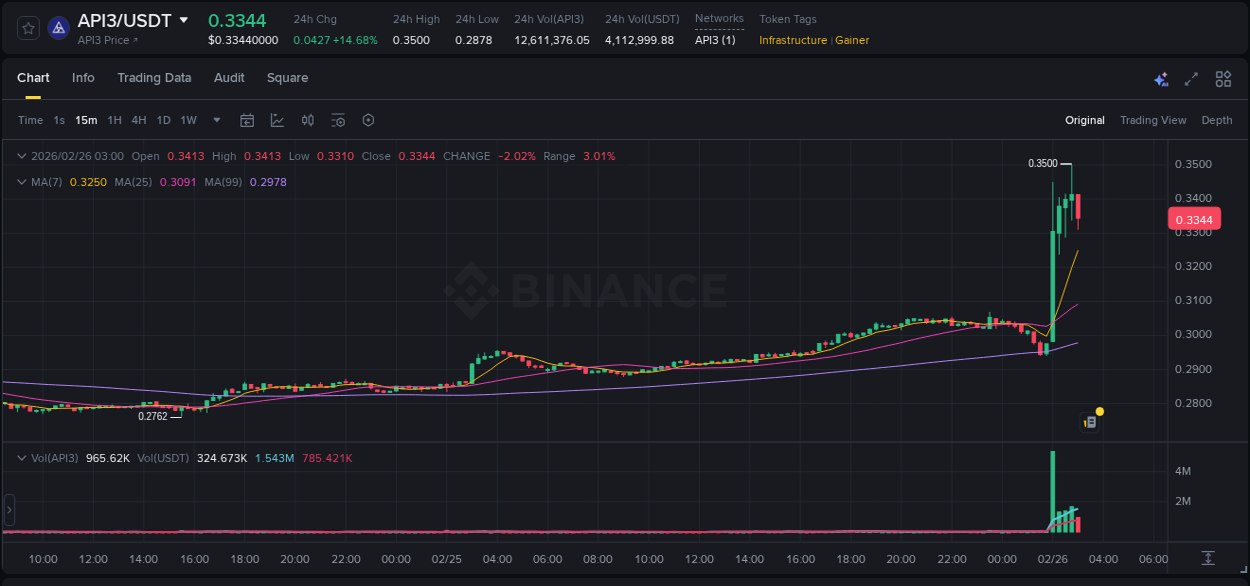Select the chart style icon
Viewport: 1250px width, 586px height.
click(277, 120)
